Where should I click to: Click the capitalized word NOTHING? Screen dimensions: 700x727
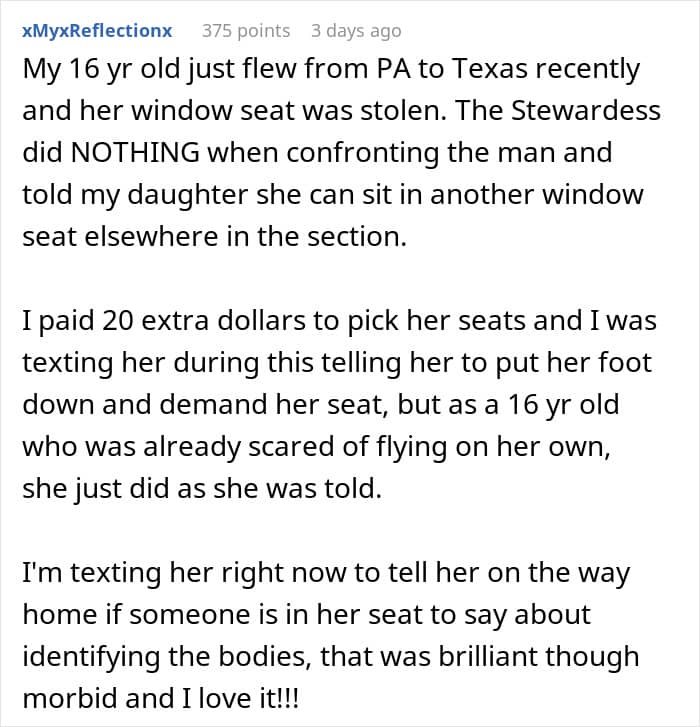[x=135, y=152]
